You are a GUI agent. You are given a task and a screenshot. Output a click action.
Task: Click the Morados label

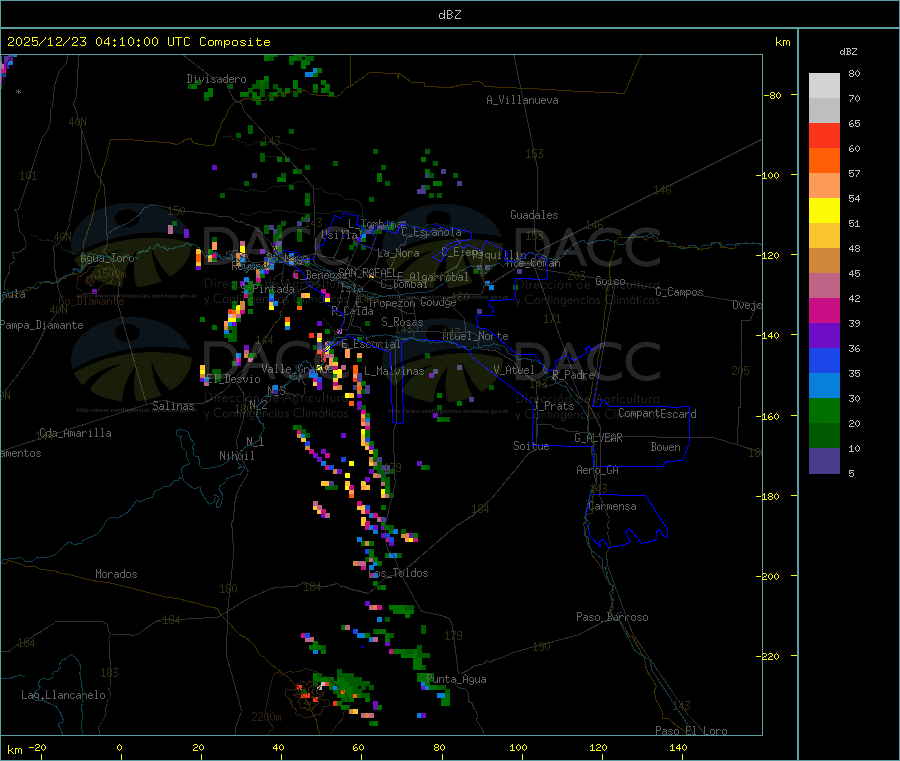(x=116, y=574)
